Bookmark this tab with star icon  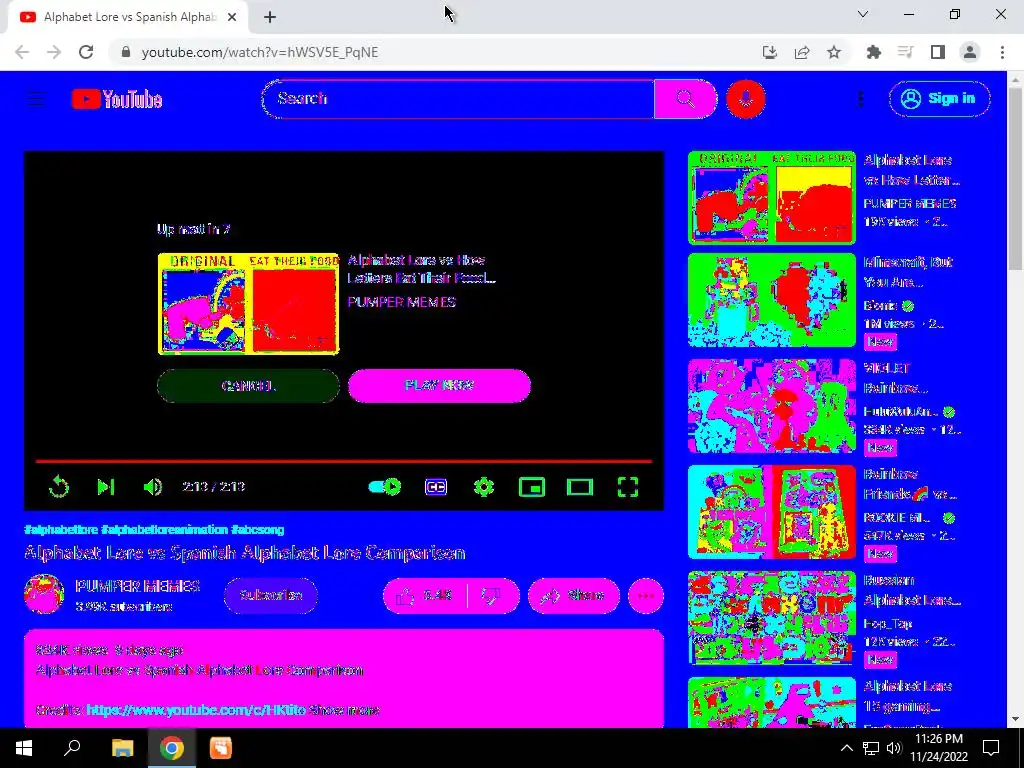834,52
